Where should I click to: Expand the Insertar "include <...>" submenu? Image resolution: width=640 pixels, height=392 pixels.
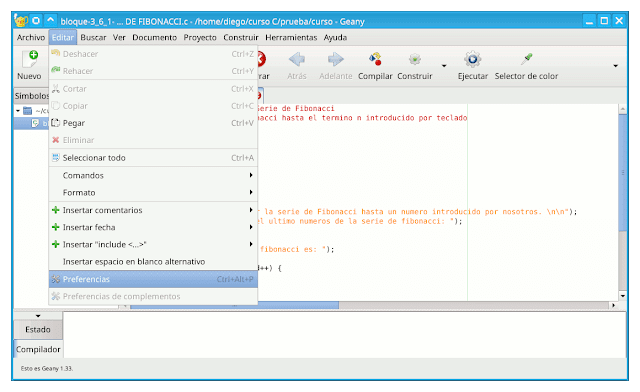153,244
